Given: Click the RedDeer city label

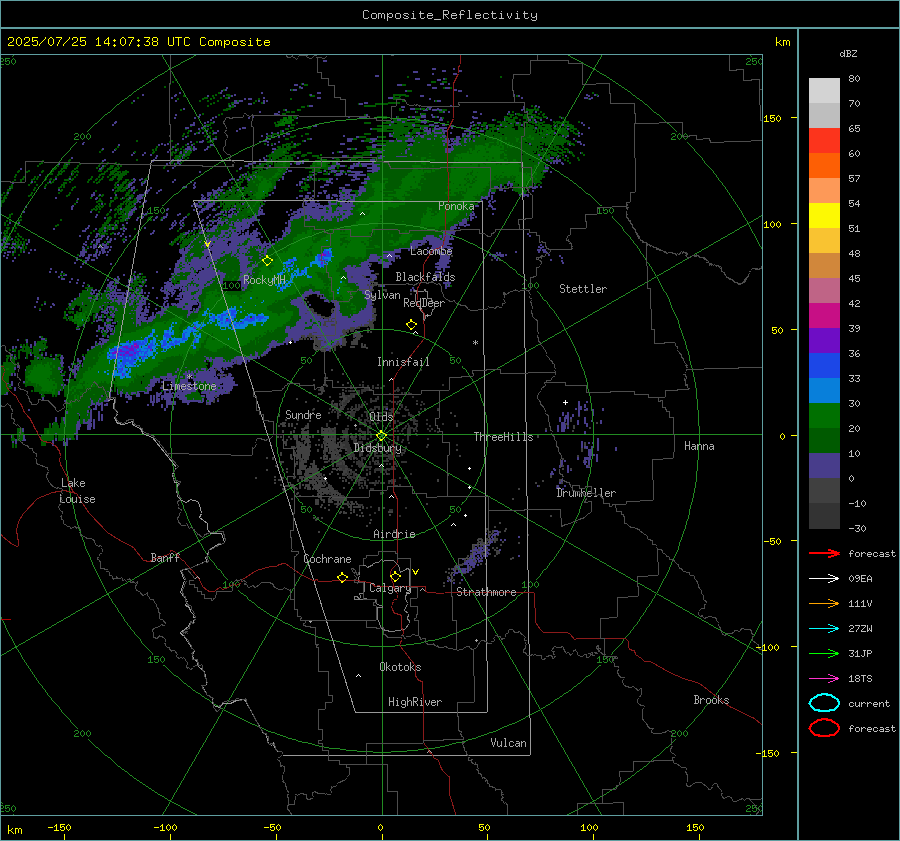Looking at the screenshot, I should [x=424, y=303].
